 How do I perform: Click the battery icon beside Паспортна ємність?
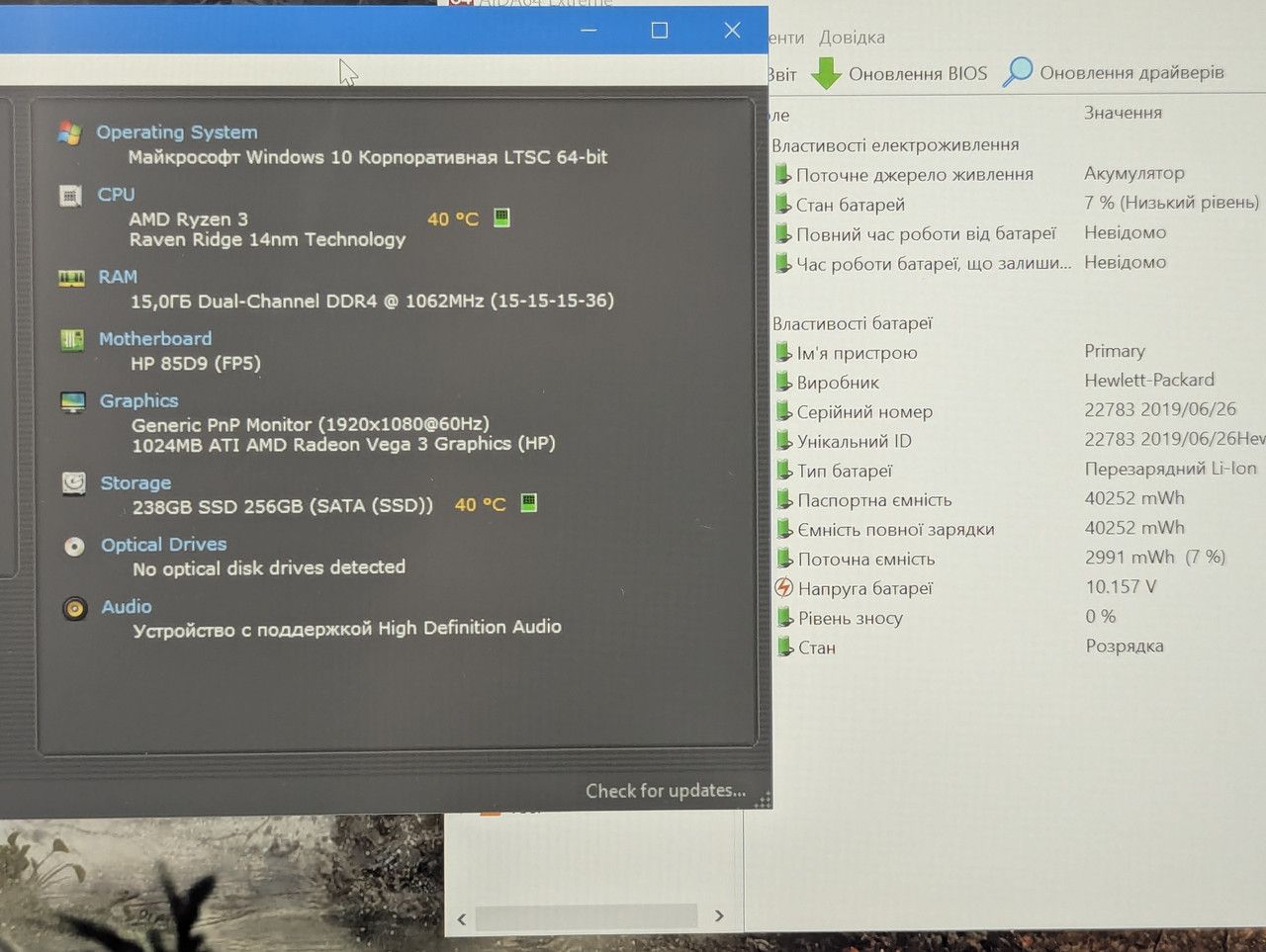[785, 500]
